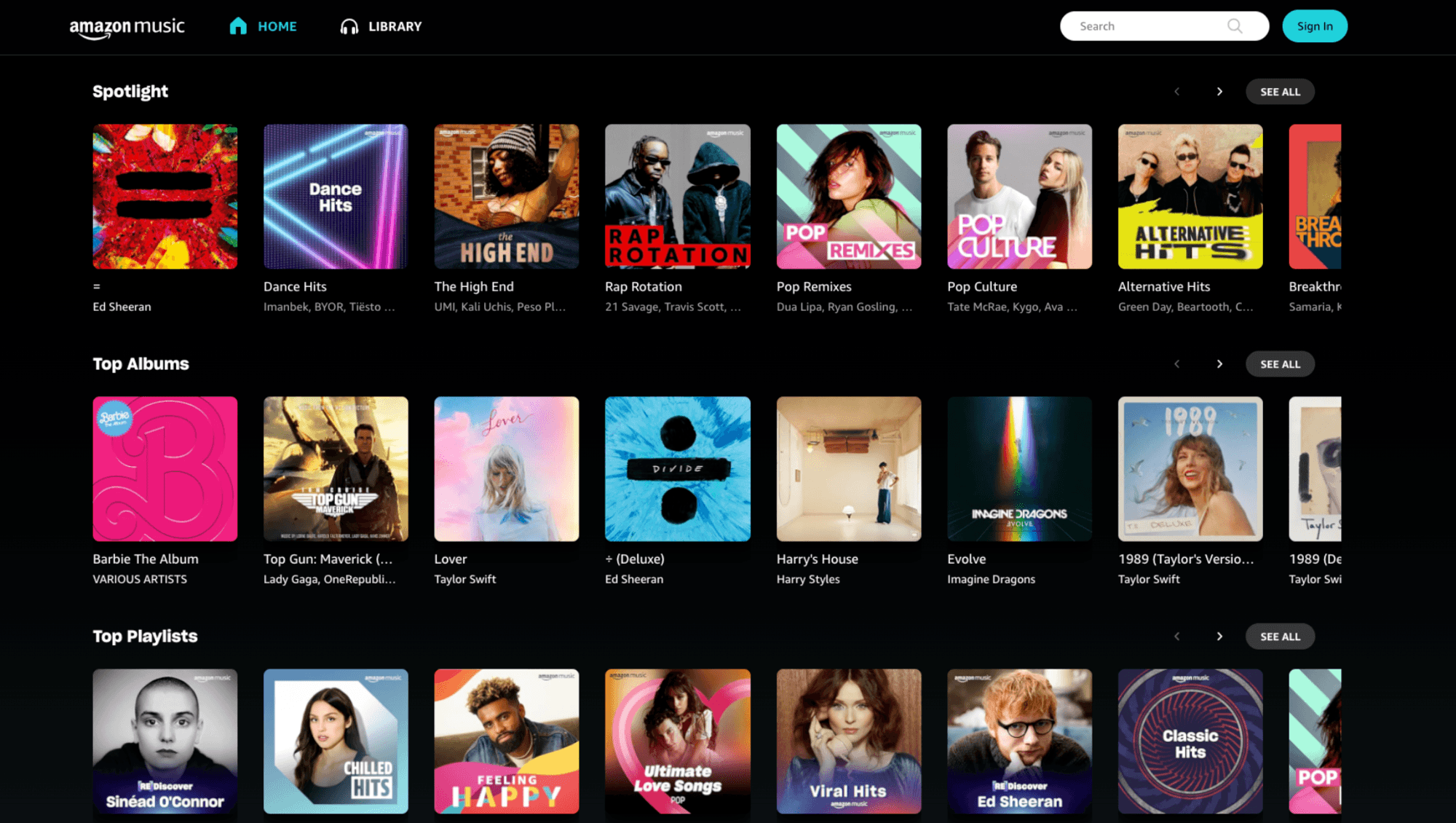
Task: Click the Top Albums right arrow navigation icon
Action: [x=1219, y=363]
